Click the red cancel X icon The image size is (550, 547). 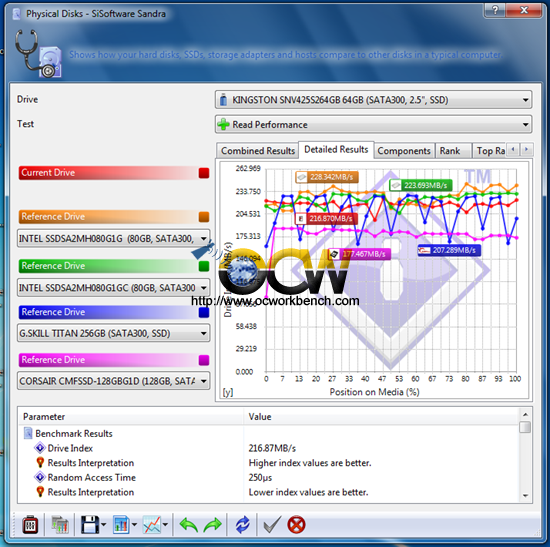[x=296, y=525]
